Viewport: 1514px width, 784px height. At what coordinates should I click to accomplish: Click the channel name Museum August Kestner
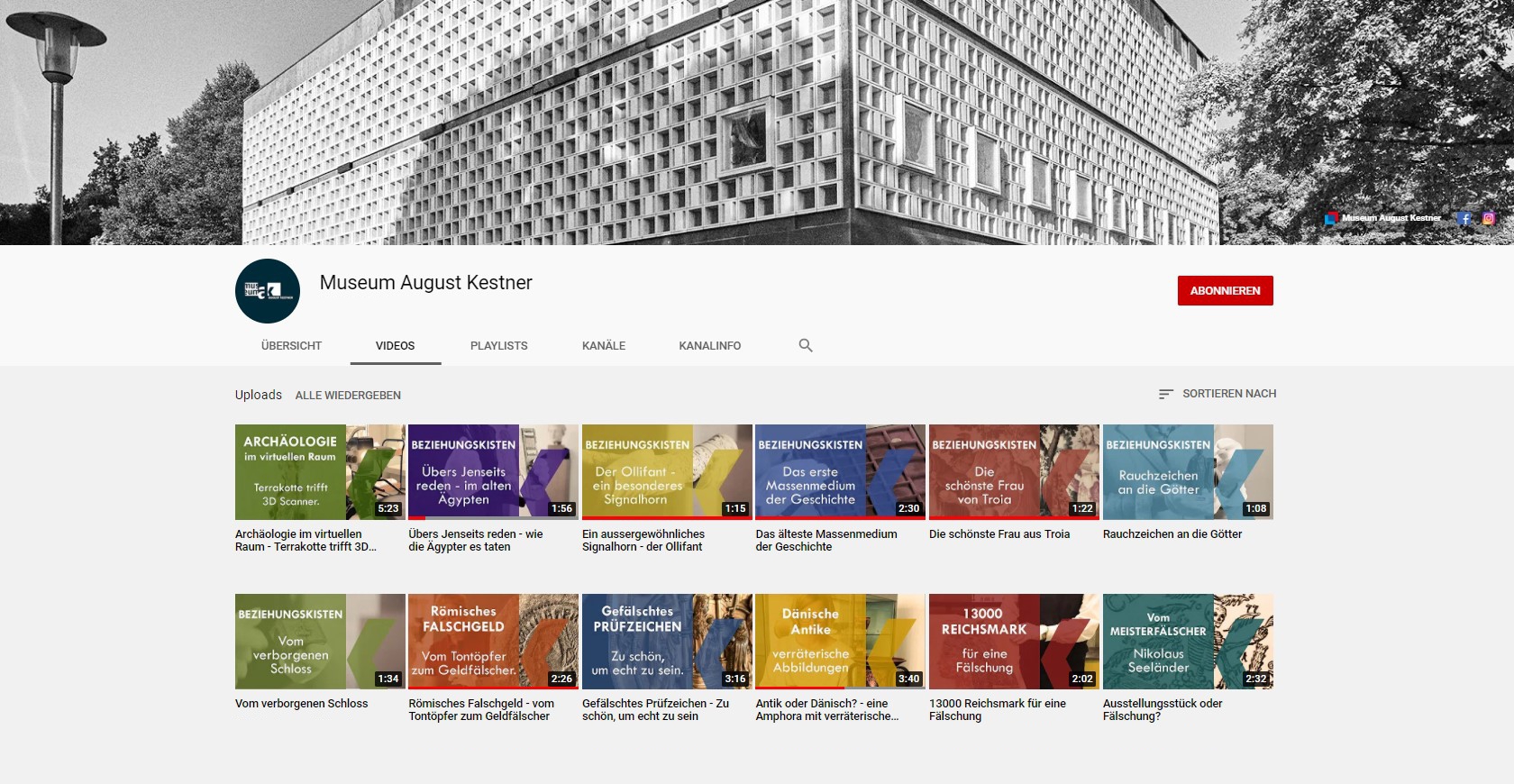coord(425,283)
